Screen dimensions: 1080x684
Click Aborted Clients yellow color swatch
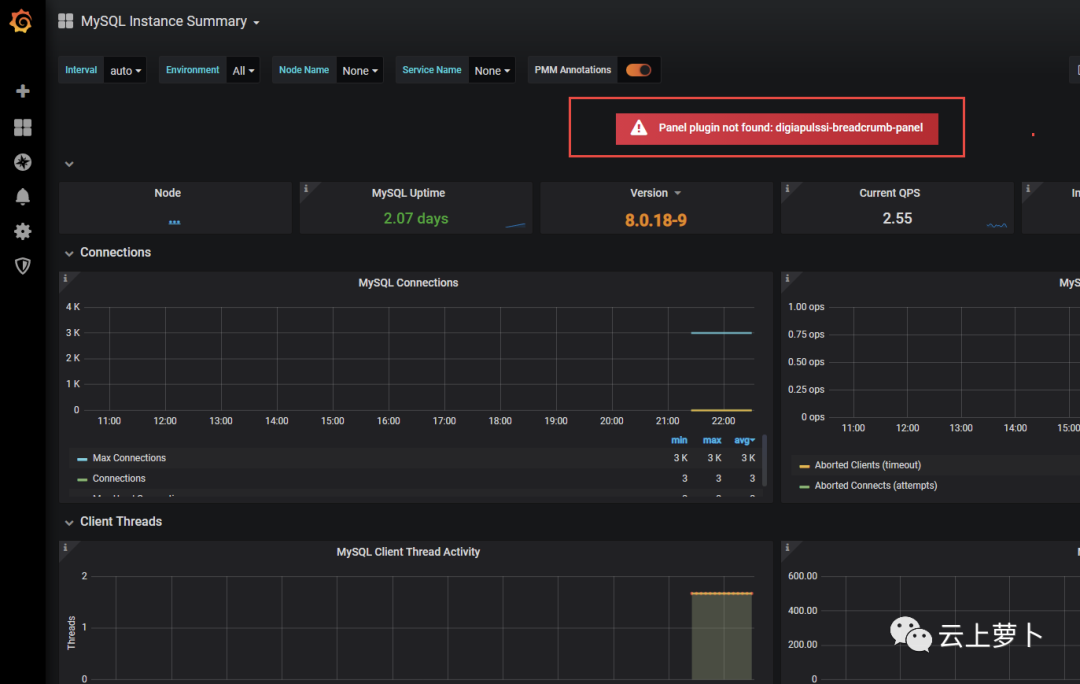tap(804, 466)
